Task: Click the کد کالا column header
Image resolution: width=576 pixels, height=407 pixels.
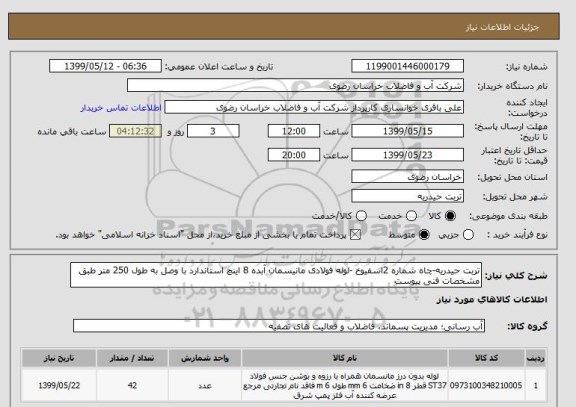Action: (x=486, y=358)
